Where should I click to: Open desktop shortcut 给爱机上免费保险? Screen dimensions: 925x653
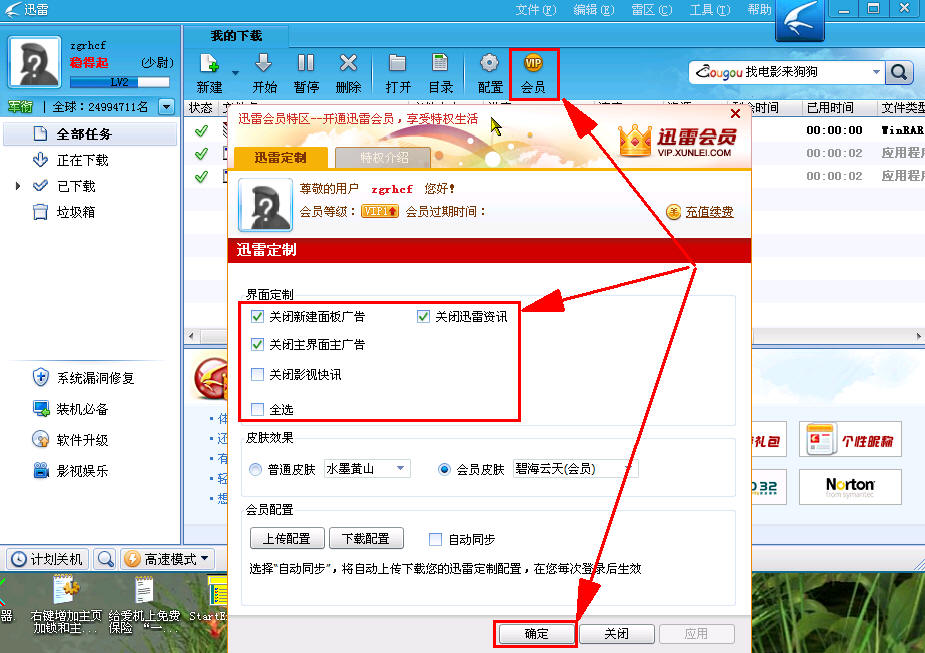coord(144,604)
